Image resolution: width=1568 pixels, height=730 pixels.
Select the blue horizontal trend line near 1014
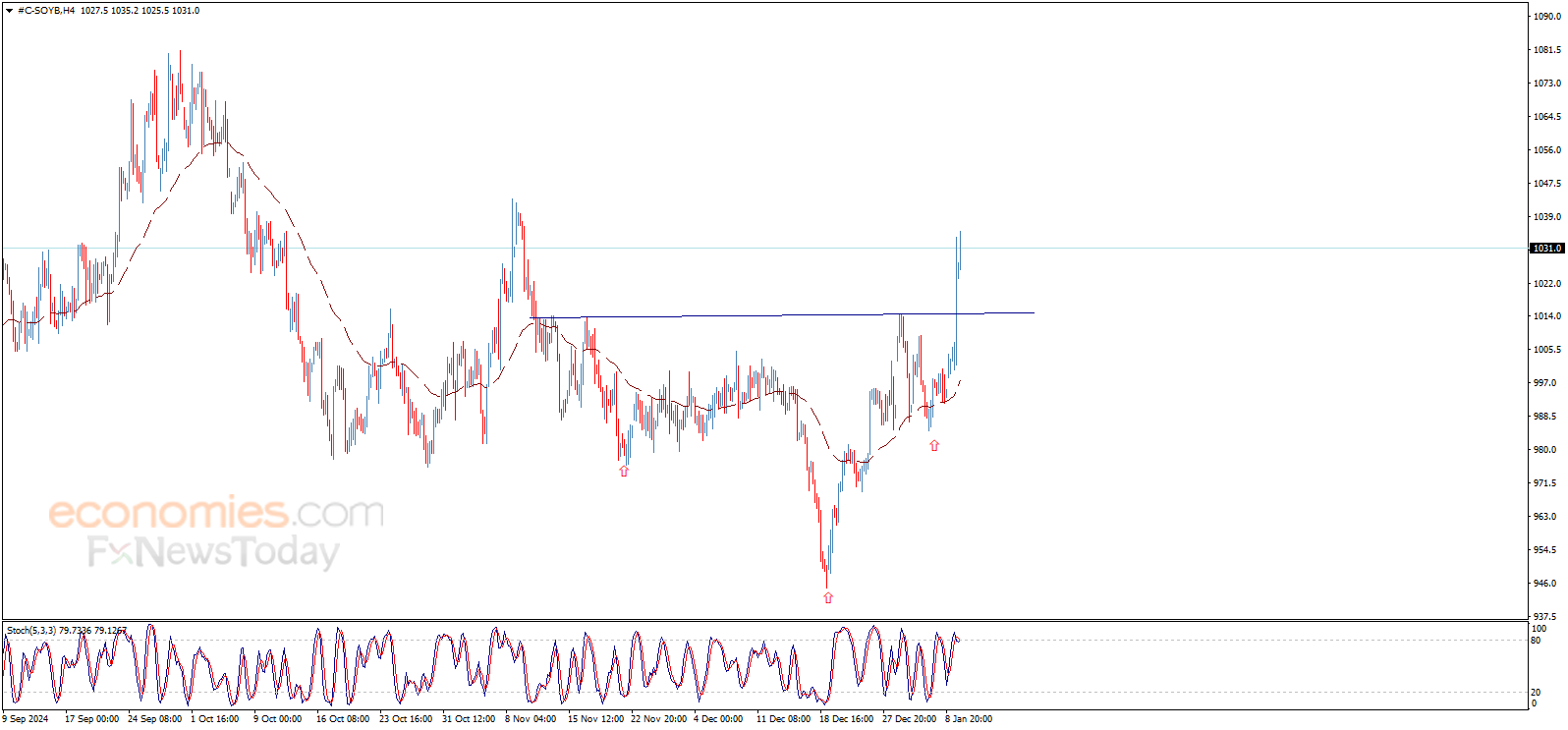[784, 315]
